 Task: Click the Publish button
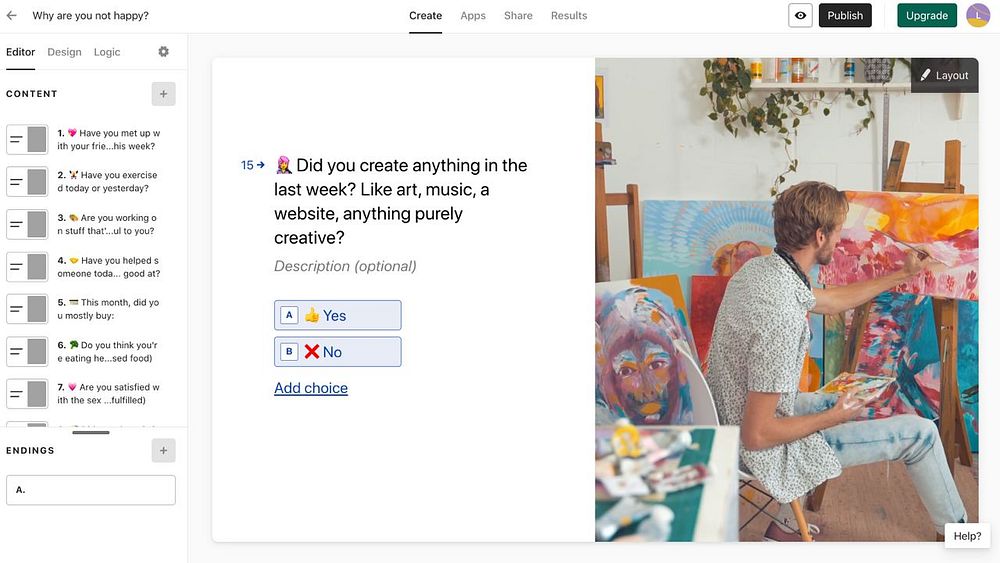coord(845,16)
